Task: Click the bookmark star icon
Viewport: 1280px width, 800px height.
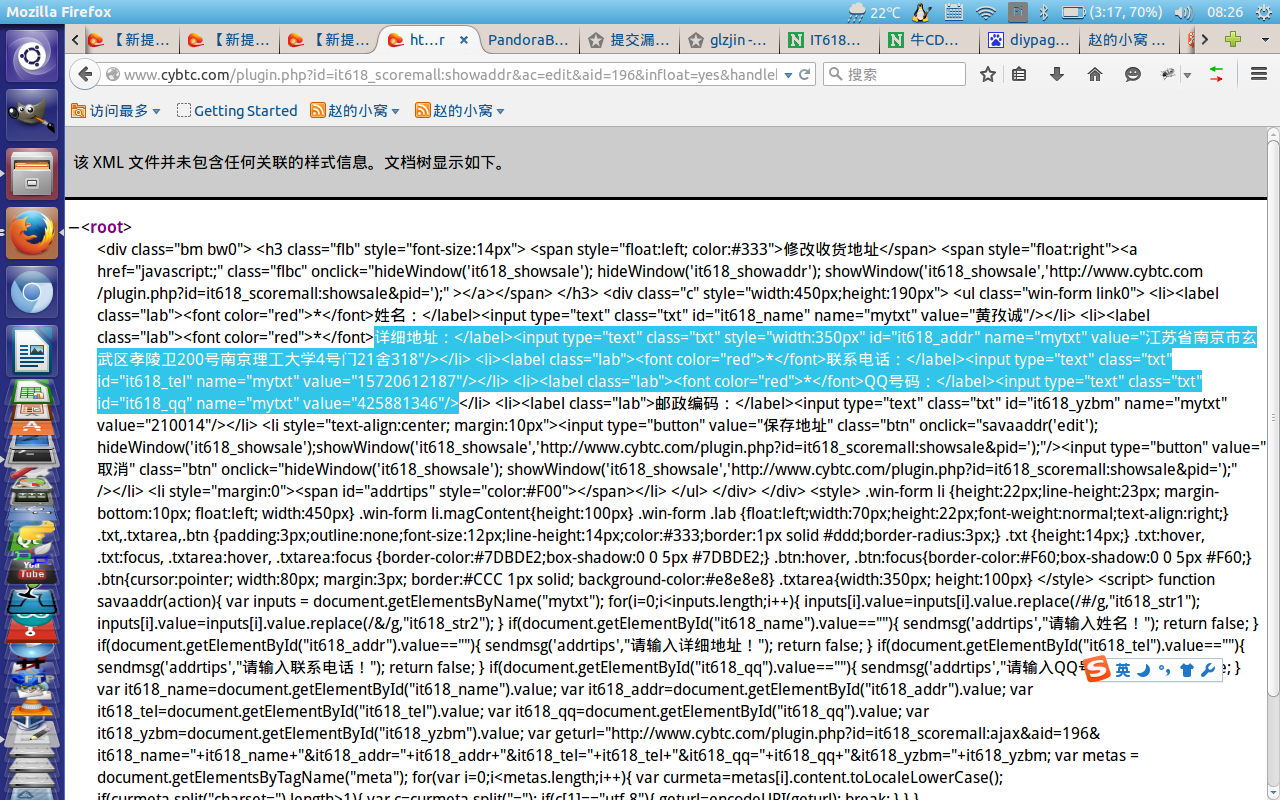Action: (988, 74)
